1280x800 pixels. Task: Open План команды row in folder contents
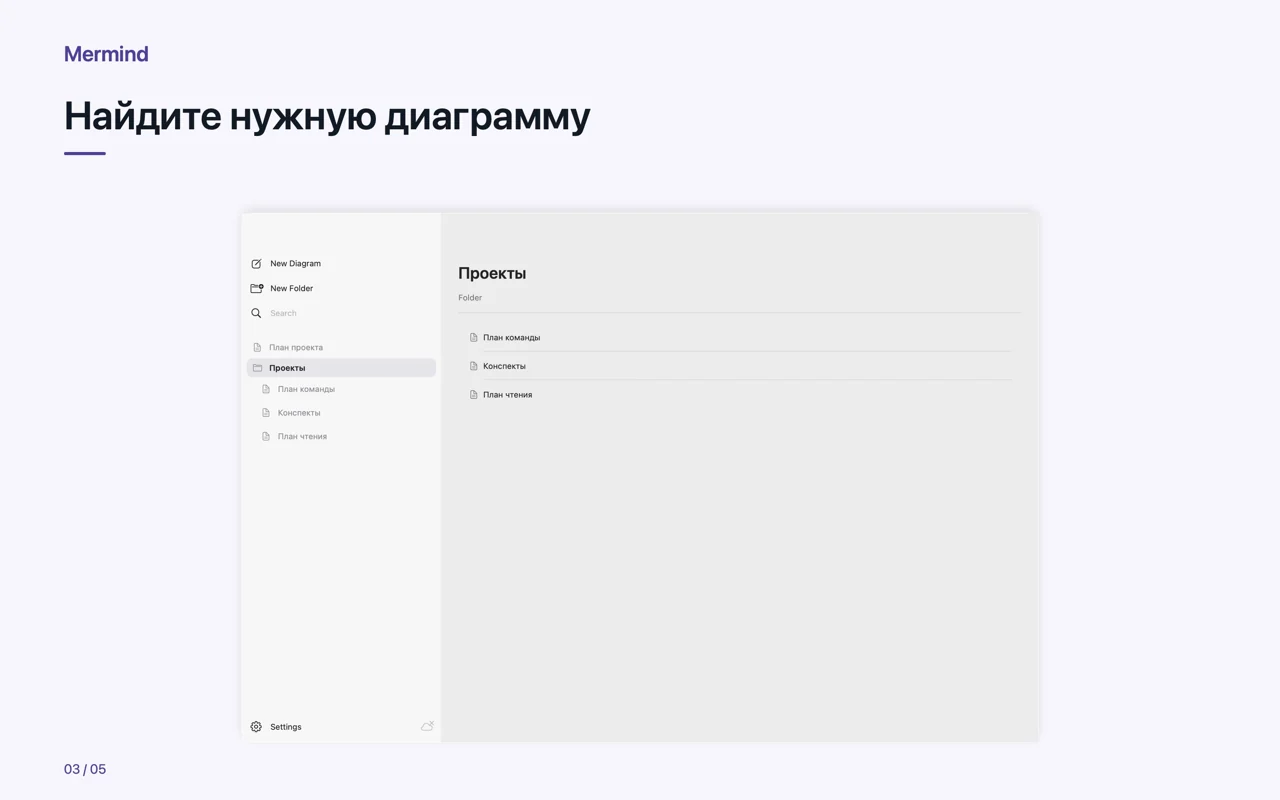click(739, 337)
